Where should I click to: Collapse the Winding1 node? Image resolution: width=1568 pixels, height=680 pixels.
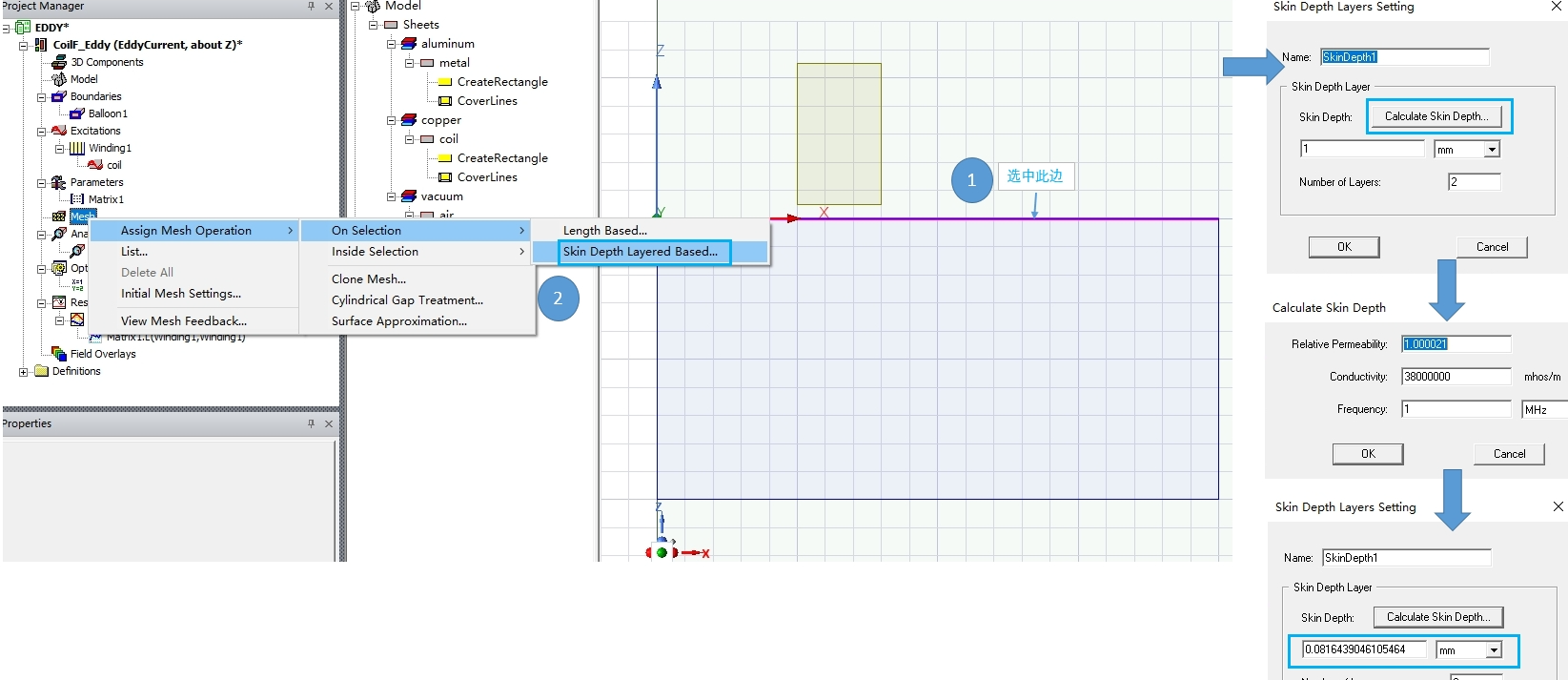coord(60,148)
